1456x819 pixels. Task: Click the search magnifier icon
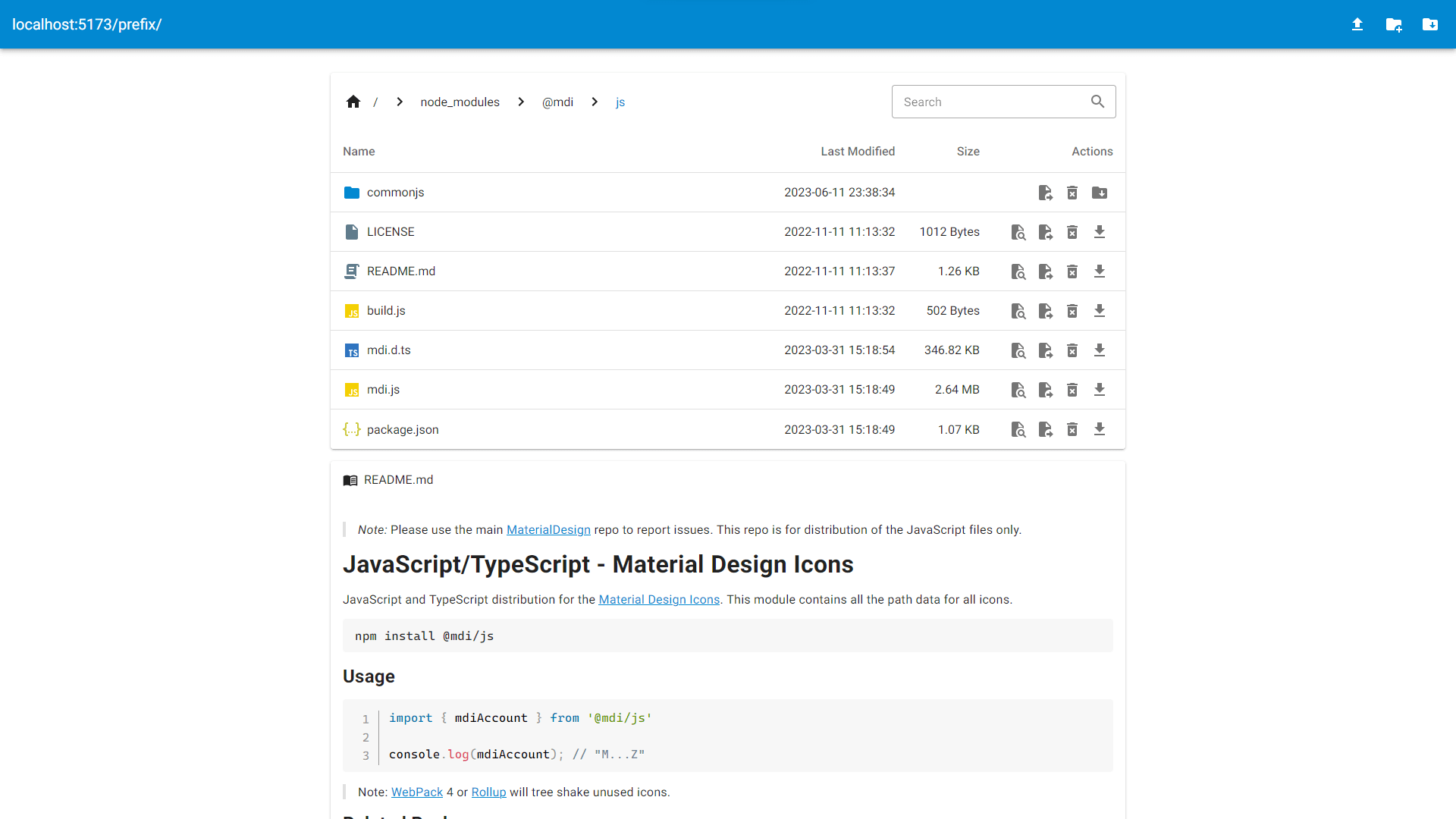tap(1097, 102)
